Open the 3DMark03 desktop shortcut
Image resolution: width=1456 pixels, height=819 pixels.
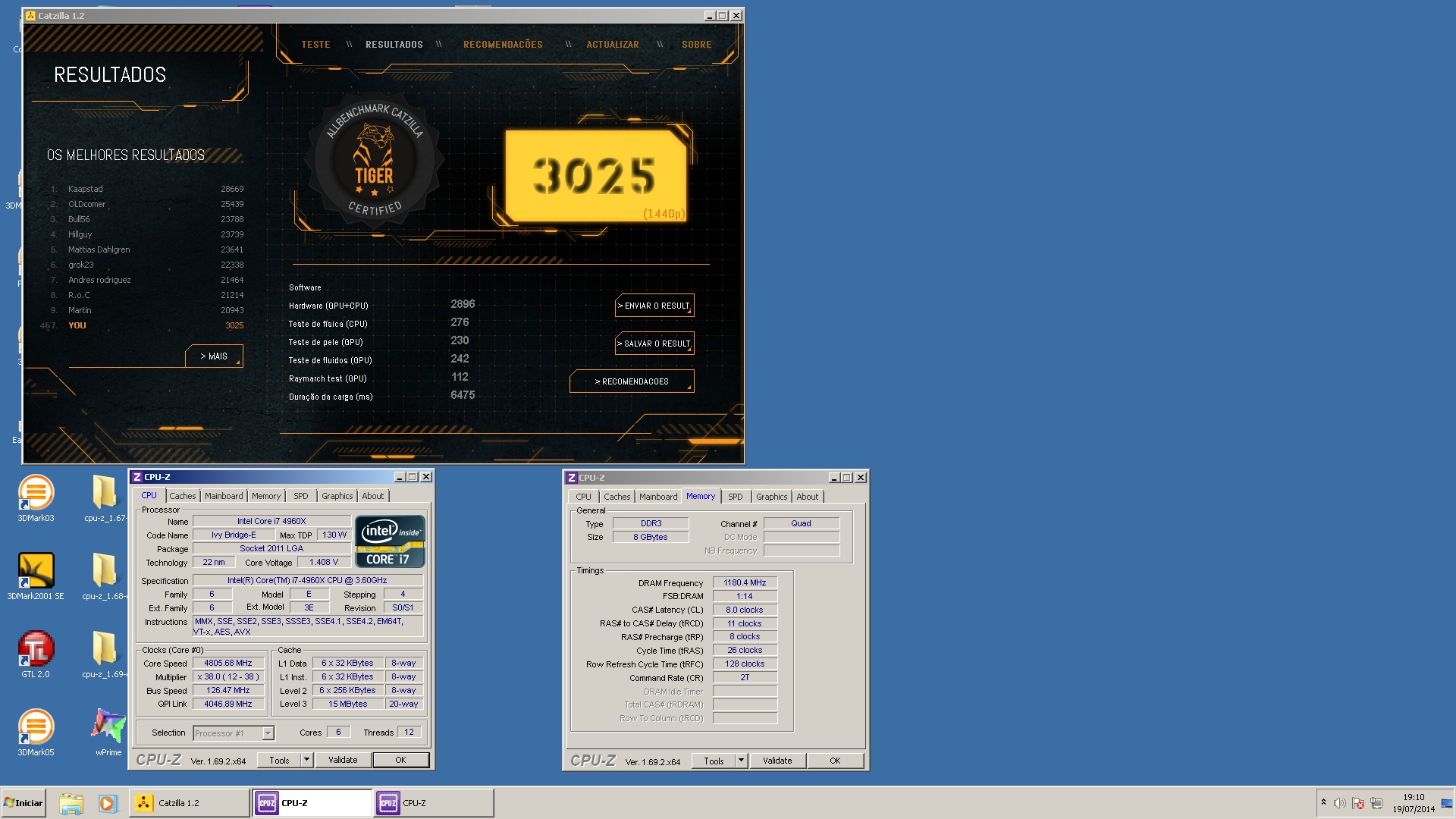(x=36, y=497)
